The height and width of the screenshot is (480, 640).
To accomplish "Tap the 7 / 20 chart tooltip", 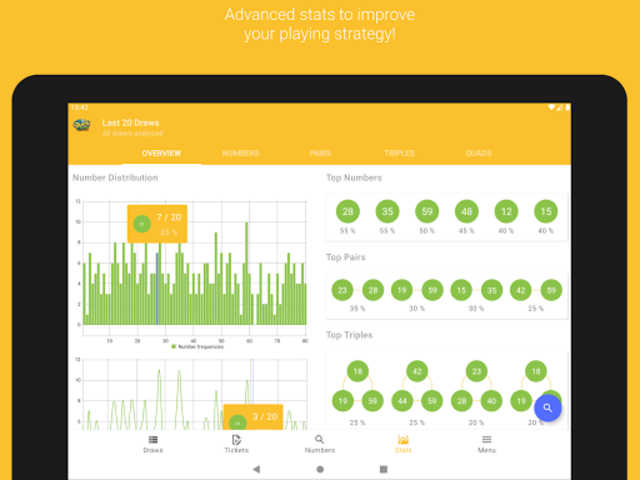I will click(x=157, y=223).
